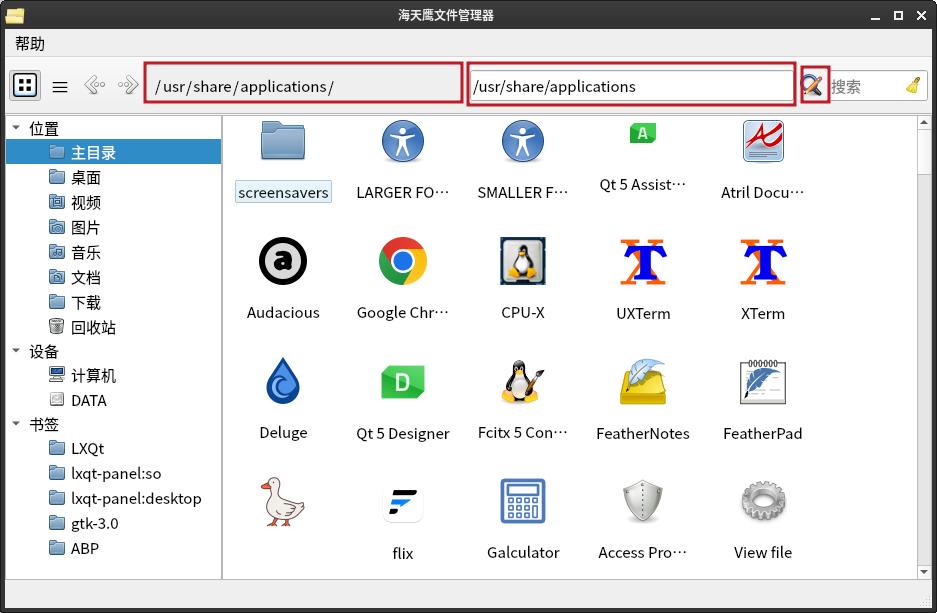Collapse the 书签 section
Viewport: 937px width, 613px height.
point(16,424)
